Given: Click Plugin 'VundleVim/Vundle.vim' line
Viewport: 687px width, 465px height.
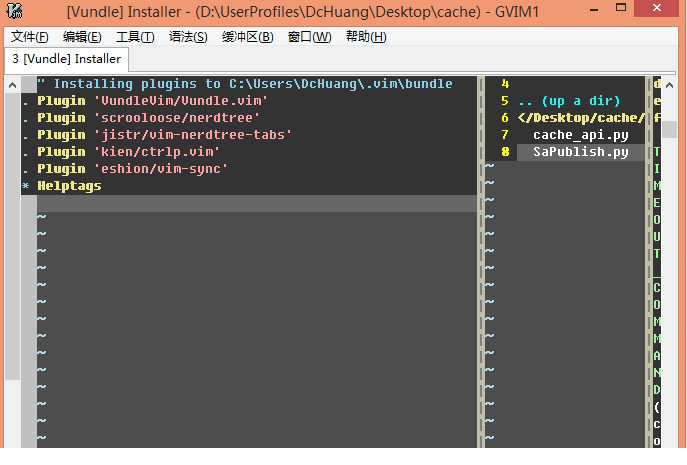Looking at the screenshot, I should click(152, 101).
